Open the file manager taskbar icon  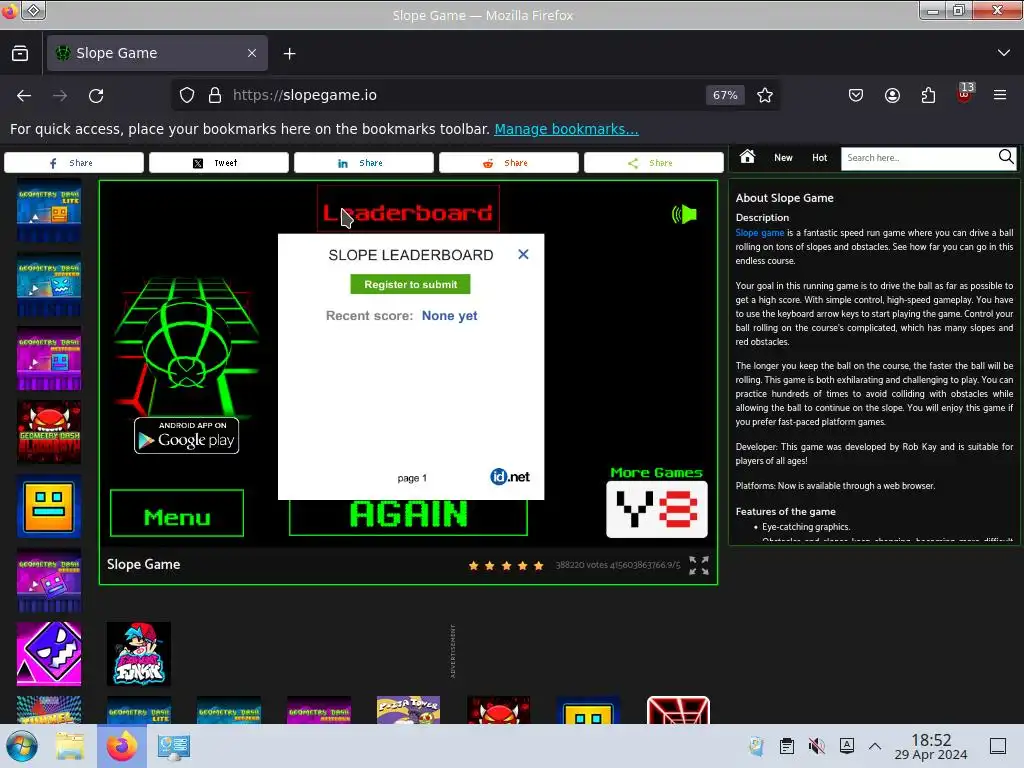pos(70,746)
